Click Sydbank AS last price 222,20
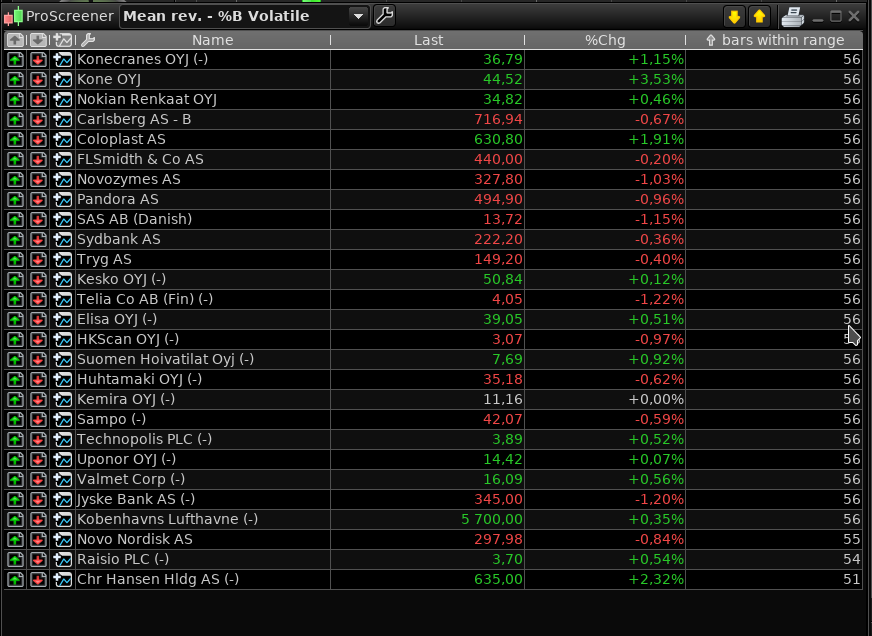 click(x=498, y=240)
